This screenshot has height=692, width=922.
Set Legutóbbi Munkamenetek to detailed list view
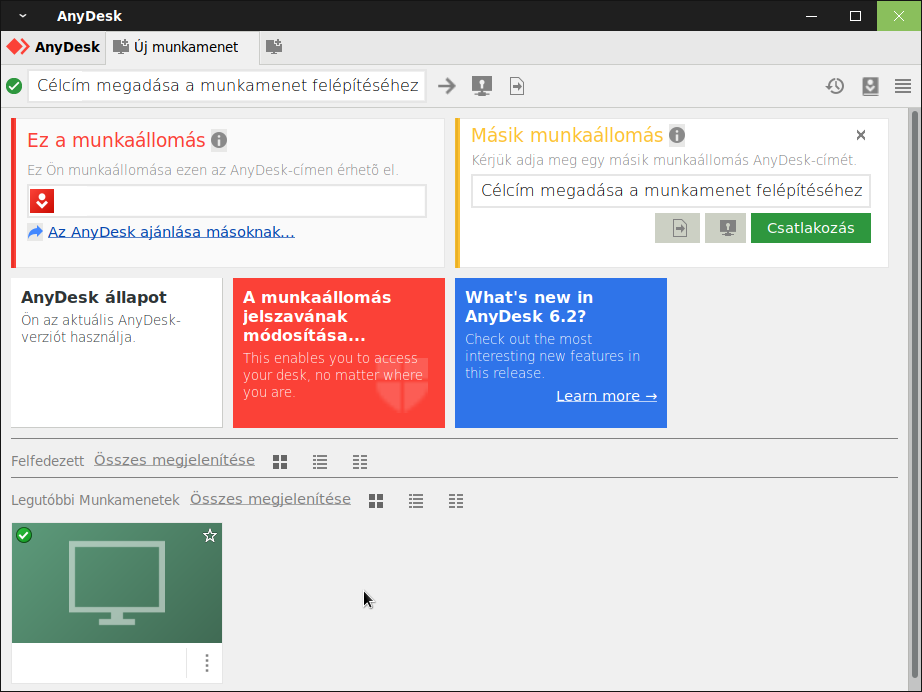click(456, 501)
